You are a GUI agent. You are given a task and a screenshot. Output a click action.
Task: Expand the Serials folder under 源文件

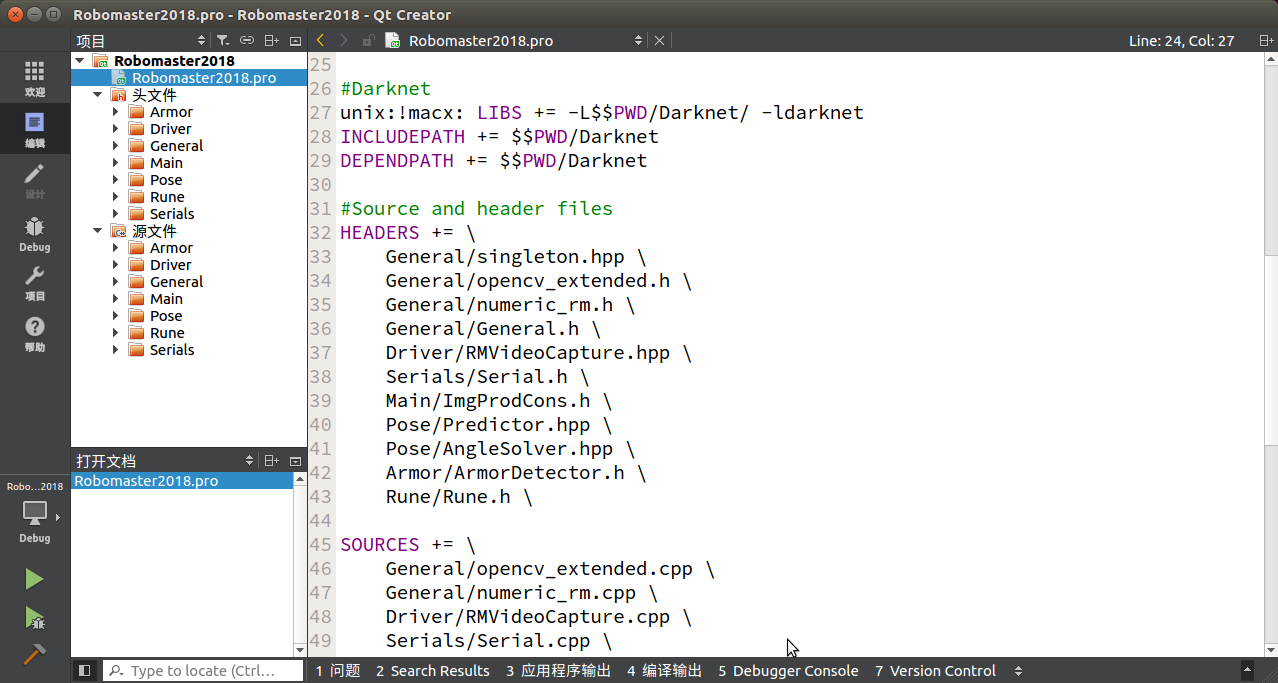tap(116, 350)
